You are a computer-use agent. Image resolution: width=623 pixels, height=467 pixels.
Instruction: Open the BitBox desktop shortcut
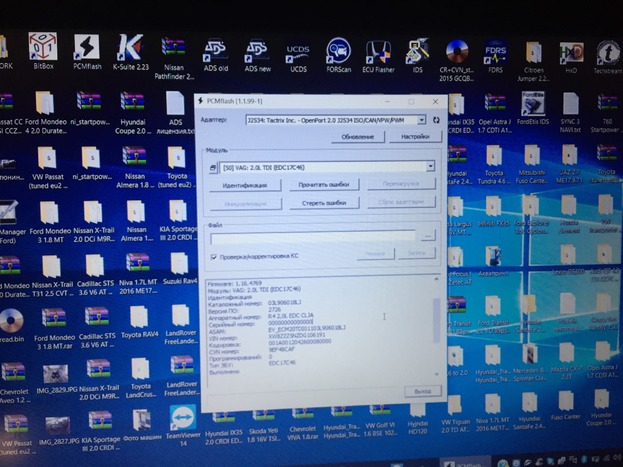(43, 50)
